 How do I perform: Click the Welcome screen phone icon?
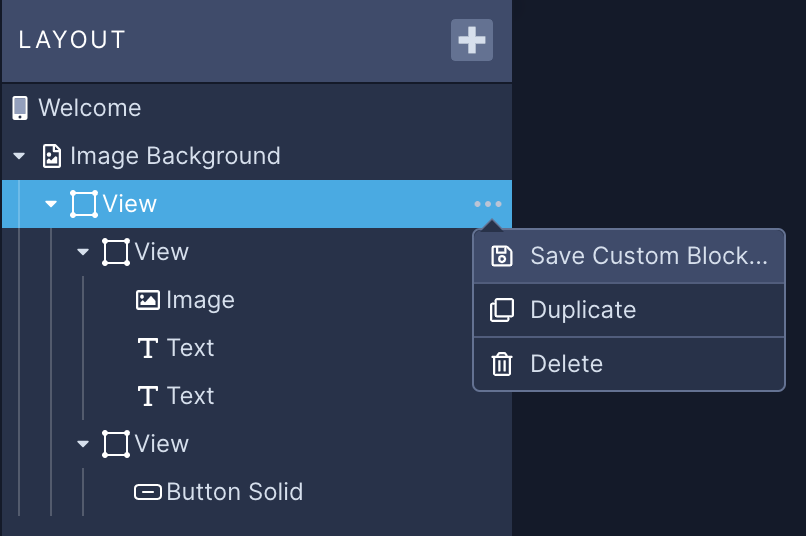point(20,108)
